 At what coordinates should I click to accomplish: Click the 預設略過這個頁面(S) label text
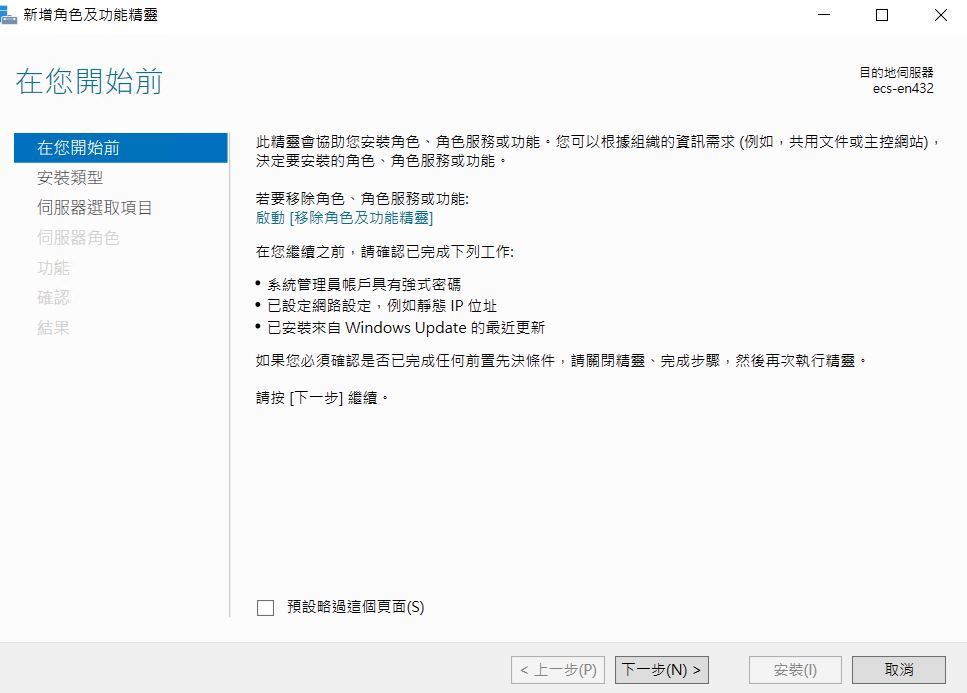[356, 607]
